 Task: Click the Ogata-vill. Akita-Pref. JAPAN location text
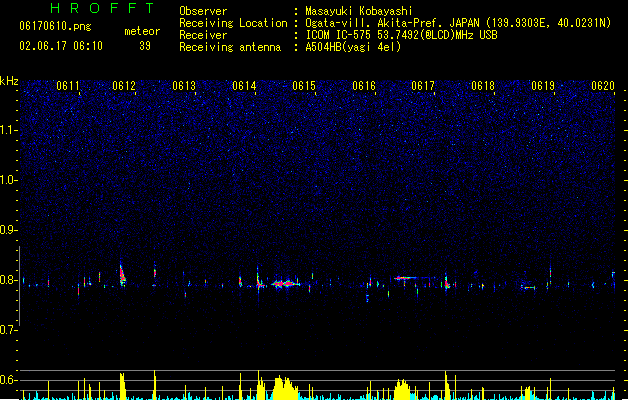pos(394,23)
